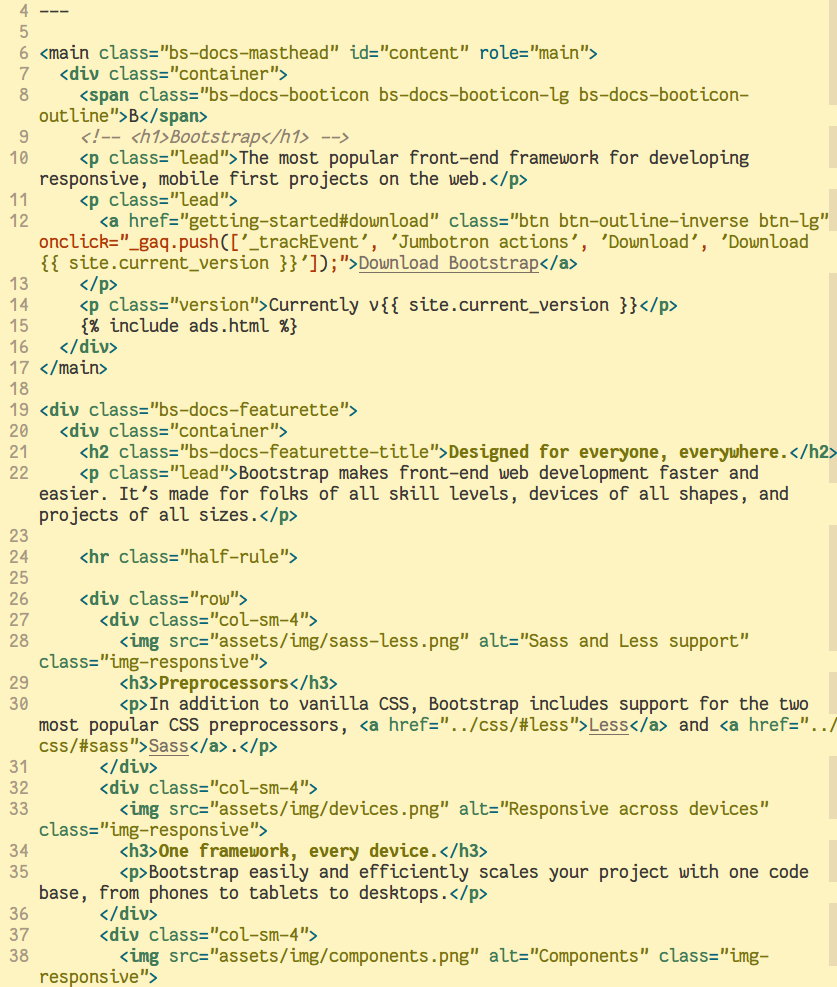This screenshot has width=837, height=987.
Task: Click alt text "Sass and Less support"
Action: tap(633, 641)
